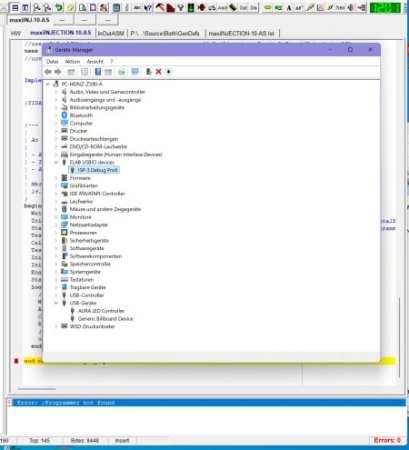The width and height of the screenshot is (409, 450).
Task: Click the circled down-arrow icon in the Geräte-Manager toolbar
Action: 169,72
